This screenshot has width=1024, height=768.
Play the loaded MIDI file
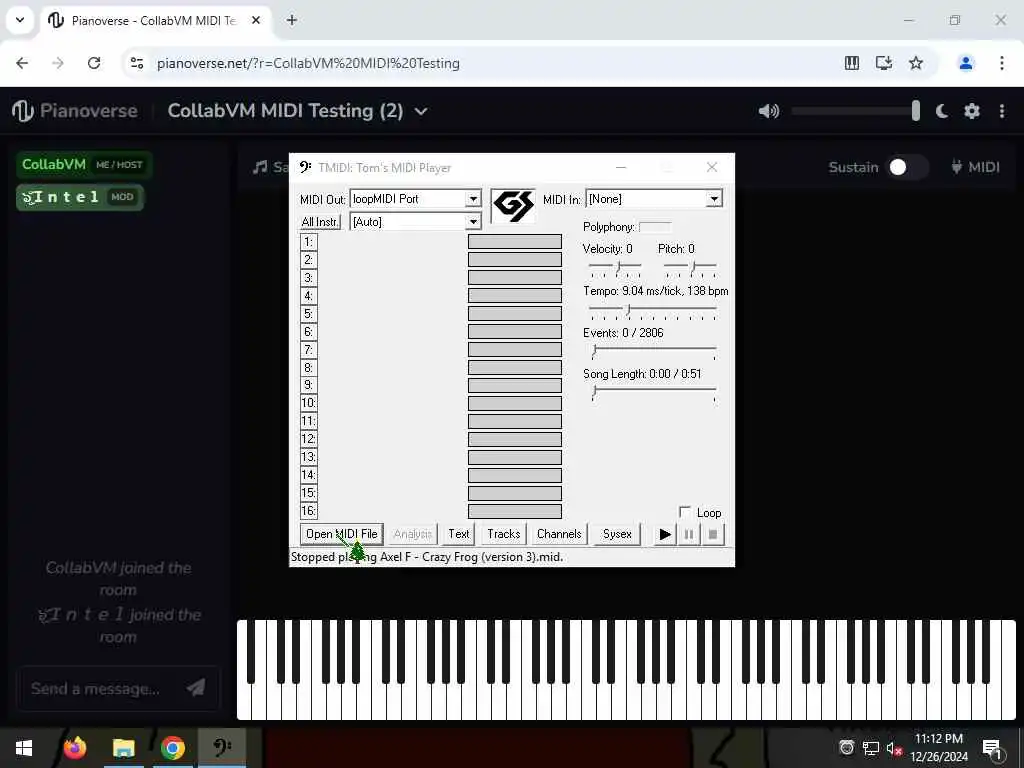click(x=665, y=534)
